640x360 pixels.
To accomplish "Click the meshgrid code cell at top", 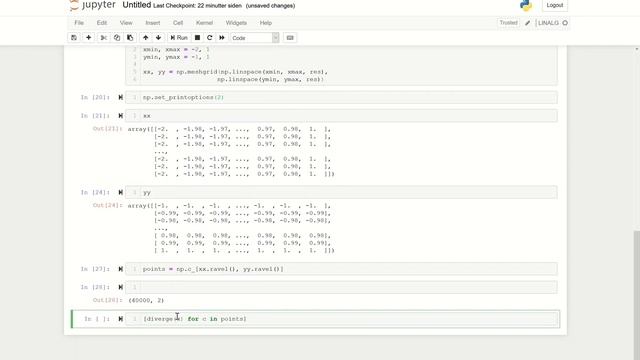I will pyautogui.click(x=341, y=65).
